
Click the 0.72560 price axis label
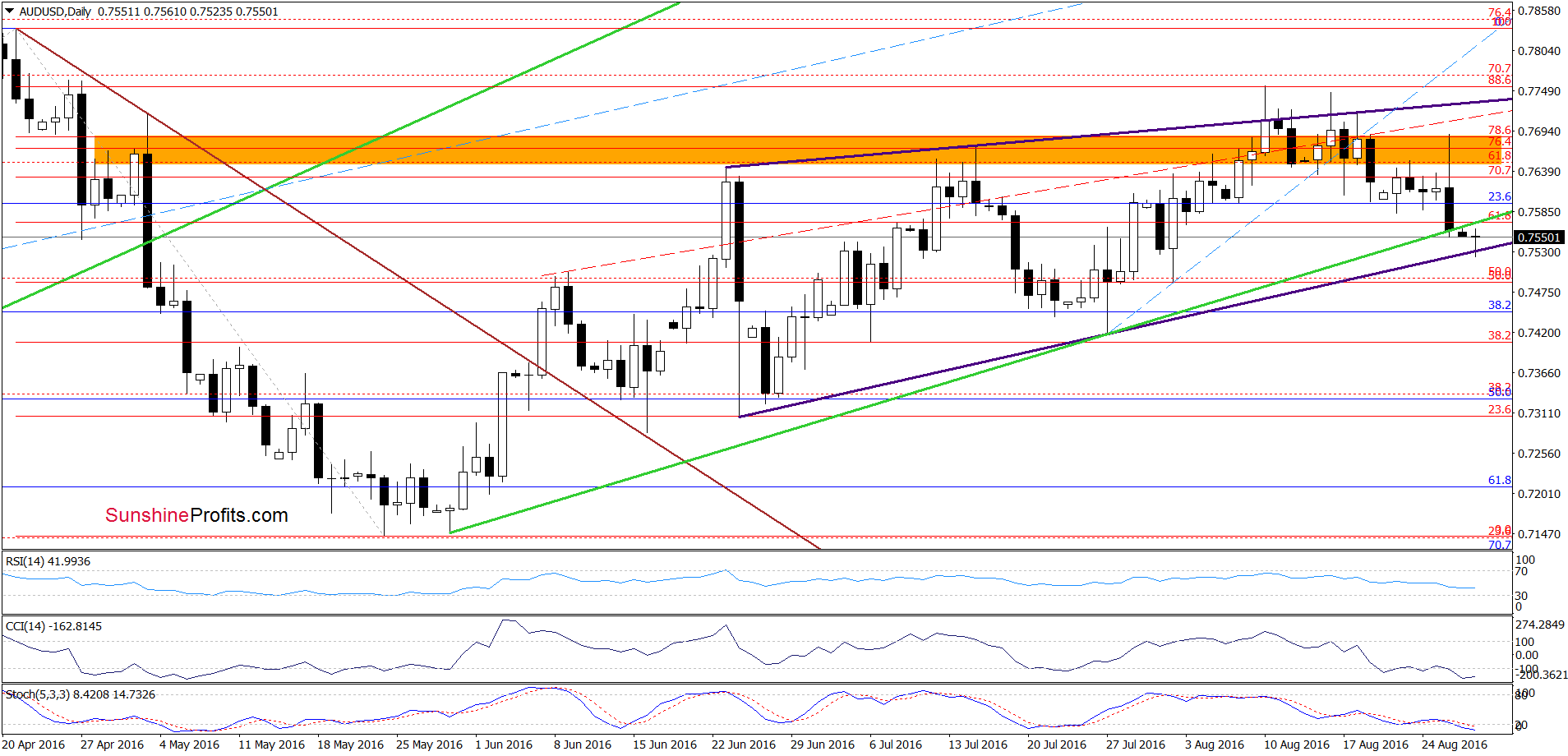pyautogui.click(x=1538, y=454)
